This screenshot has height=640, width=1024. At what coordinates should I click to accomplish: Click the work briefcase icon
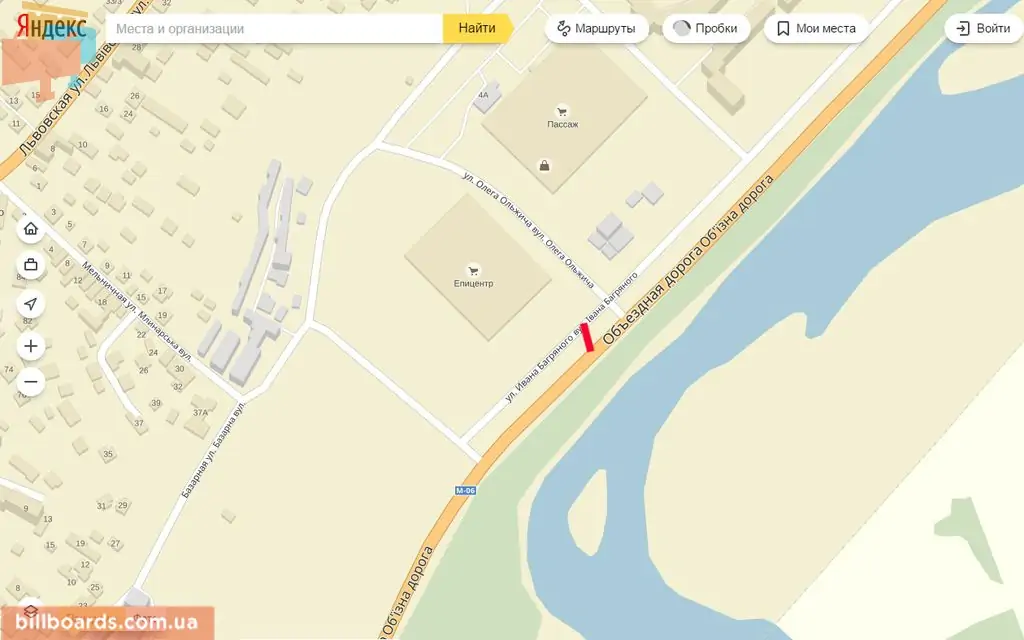point(31,265)
